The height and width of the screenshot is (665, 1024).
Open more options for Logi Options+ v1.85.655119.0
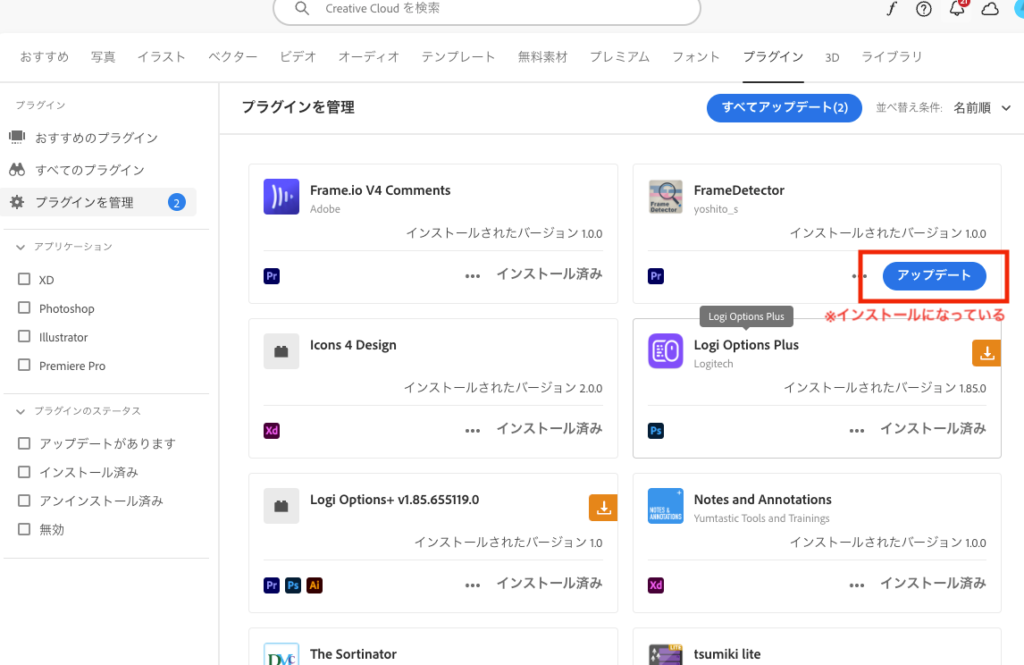(x=473, y=585)
